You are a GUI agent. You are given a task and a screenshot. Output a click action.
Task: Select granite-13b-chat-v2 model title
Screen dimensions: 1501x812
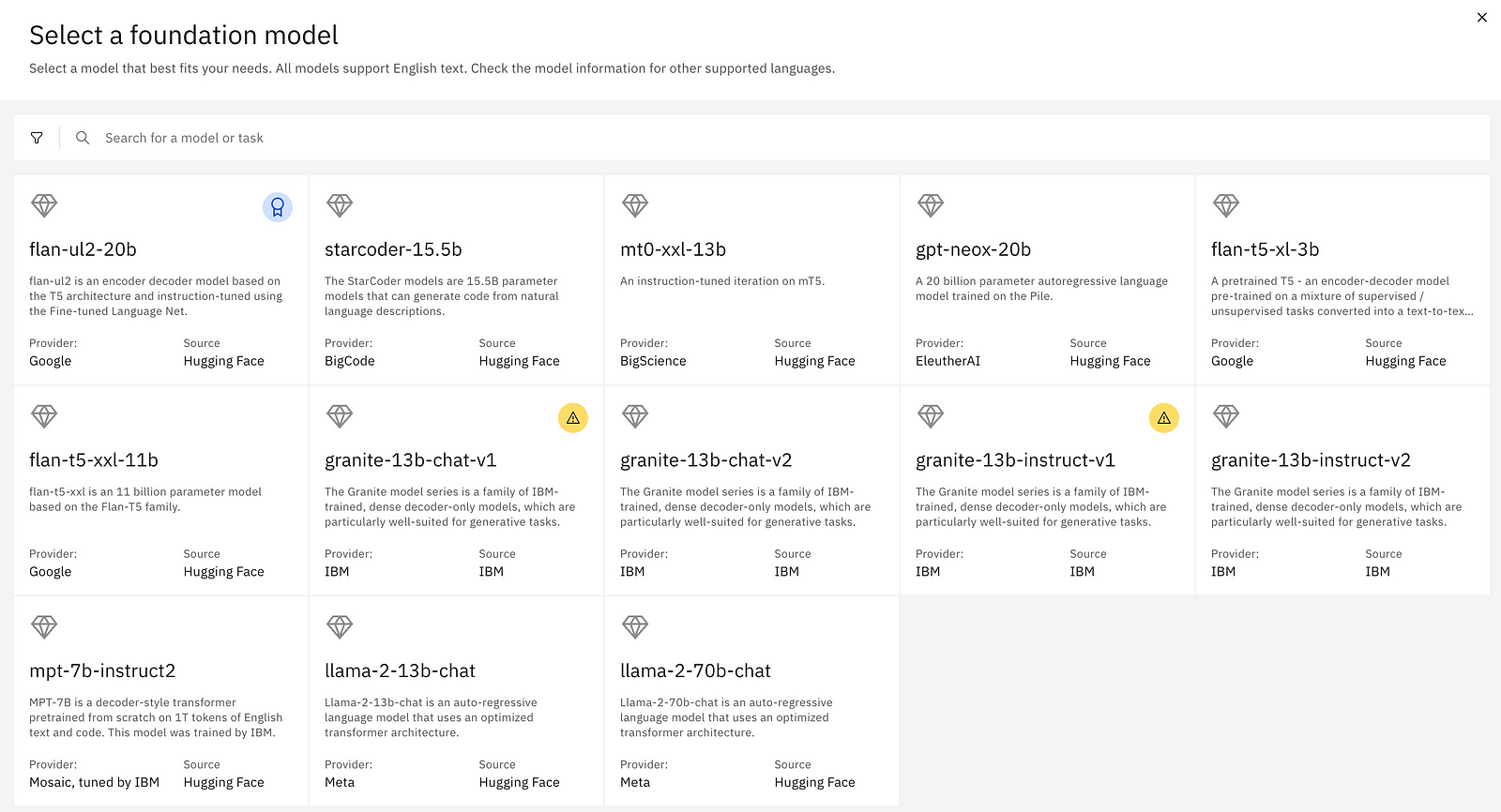click(x=705, y=460)
